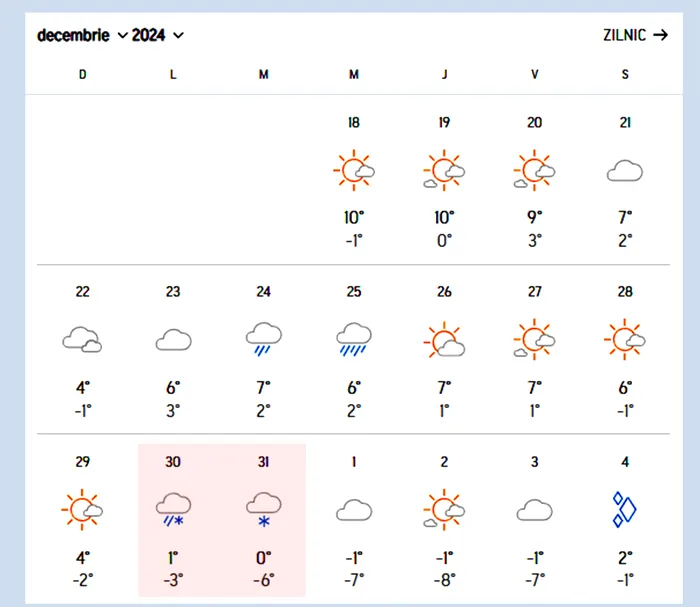Select the freezing rain icon on January 4
The image size is (700, 607).
[x=625, y=510]
